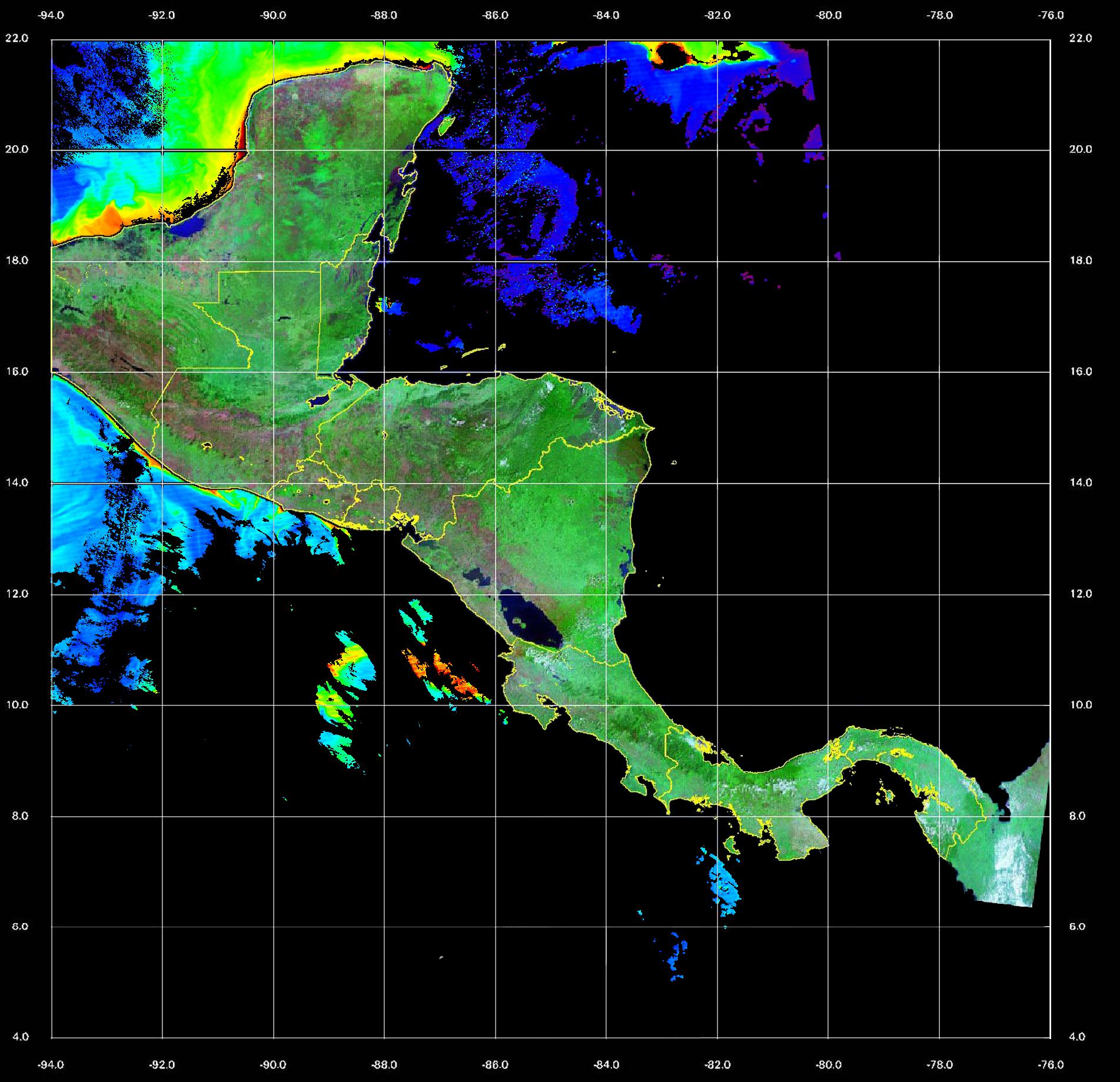
Task: Click the "22.0" label on left axis
Action: click(16, 38)
